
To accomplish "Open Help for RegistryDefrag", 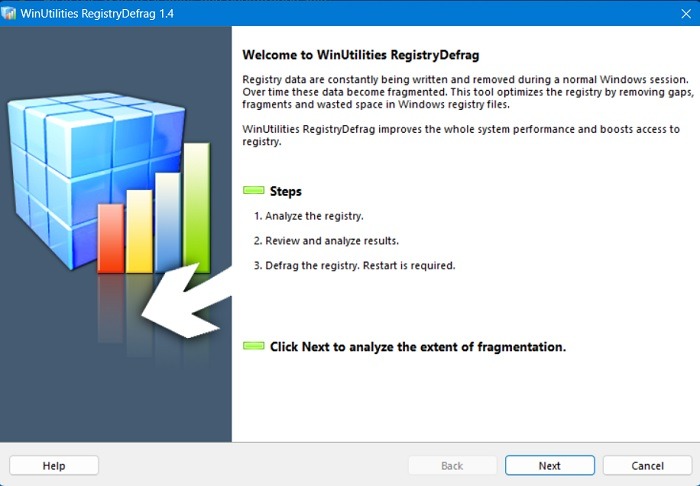I will [54, 465].
